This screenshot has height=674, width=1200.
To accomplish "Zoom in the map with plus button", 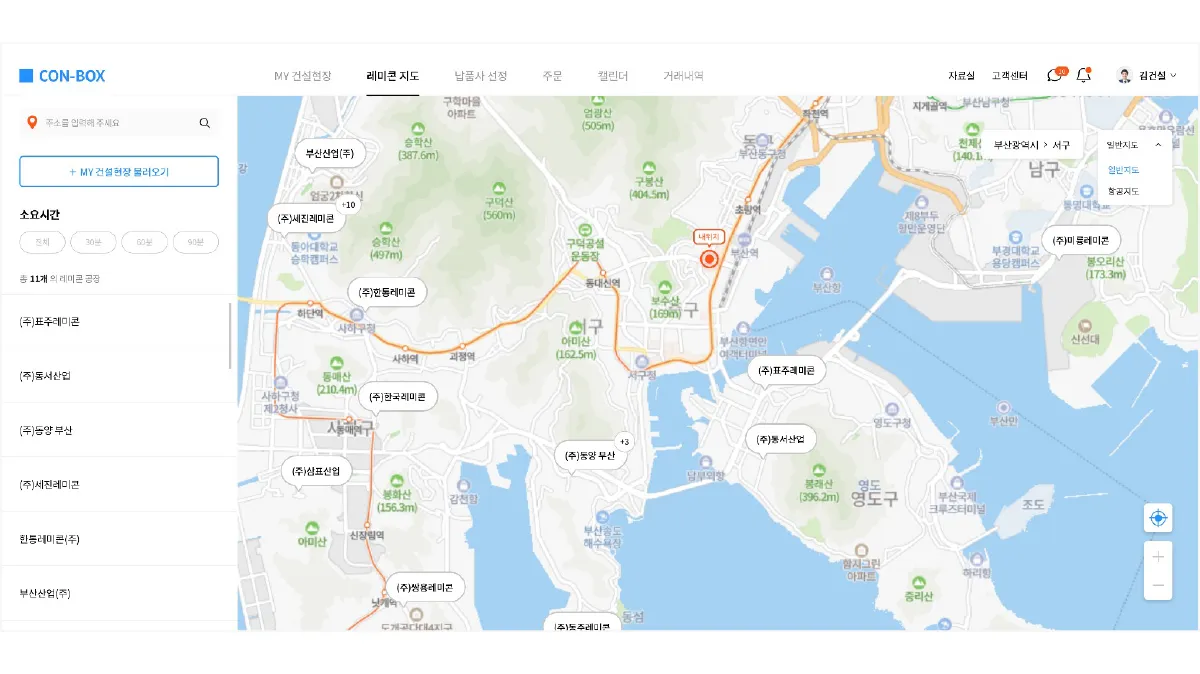I will [1158, 557].
